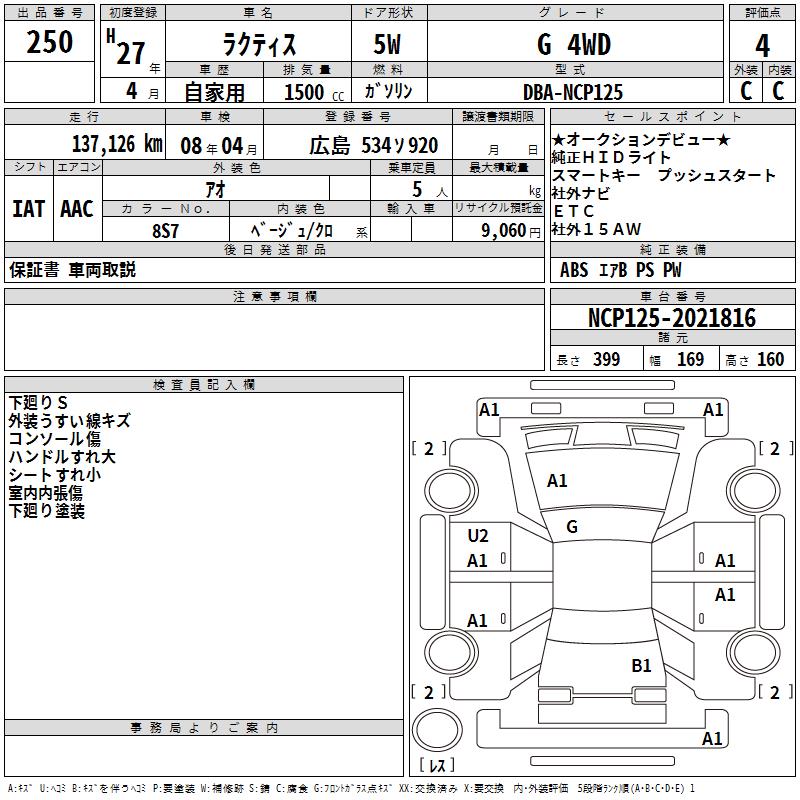Select the inspector note 下廻りS
800x800 pixels.
(38, 403)
